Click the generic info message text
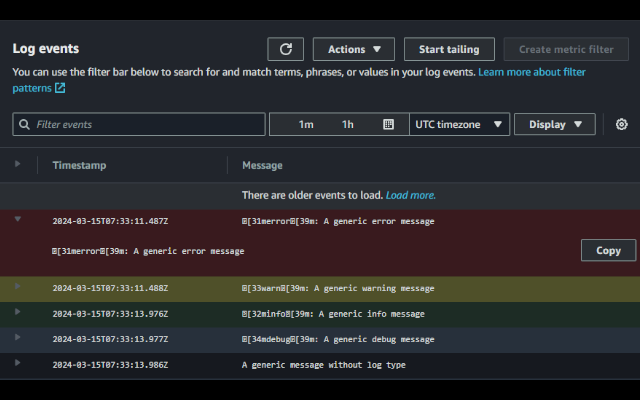The height and width of the screenshot is (400, 640). click(x=333, y=314)
